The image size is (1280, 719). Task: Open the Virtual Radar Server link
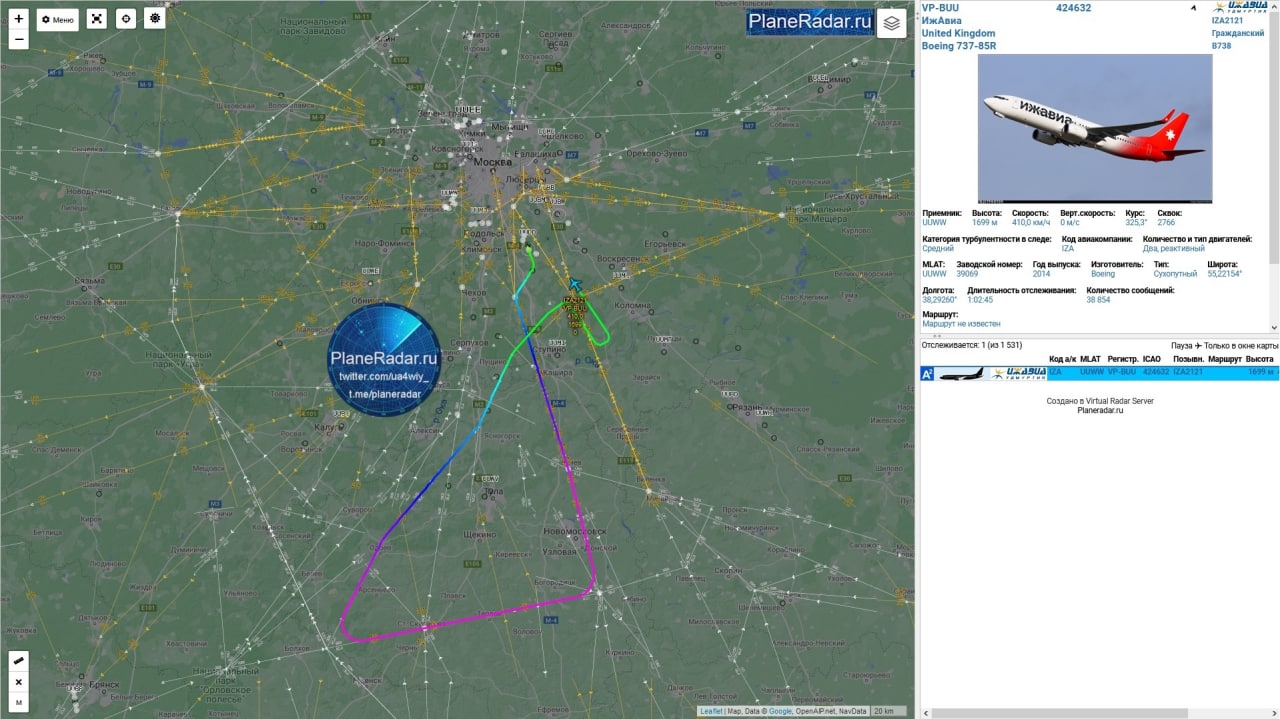pyautogui.click(x=1122, y=401)
